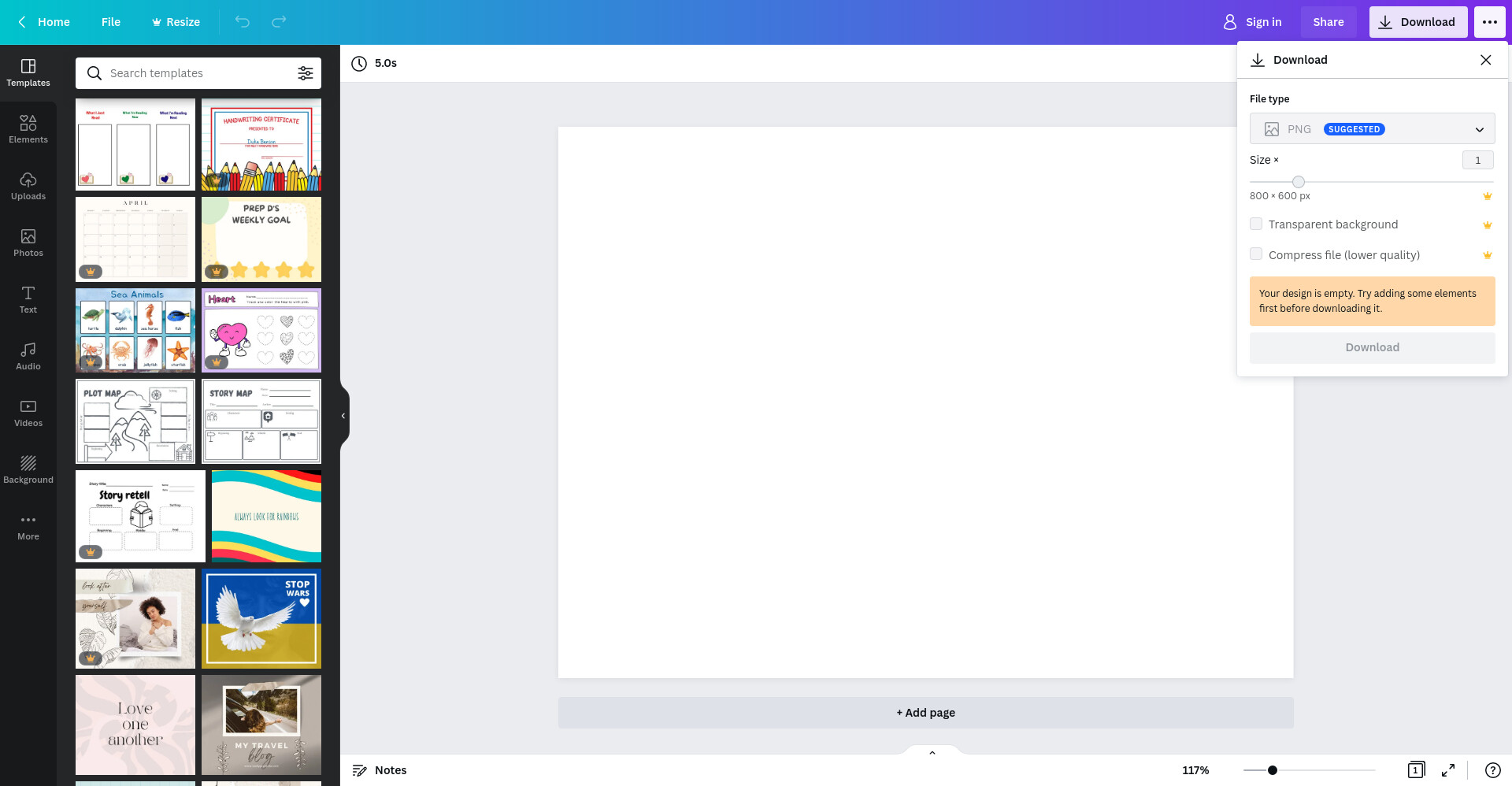Viewport: 1512px width, 786px height.
Task: Enter fullscreen present mode
Action: click(1448, 770)
